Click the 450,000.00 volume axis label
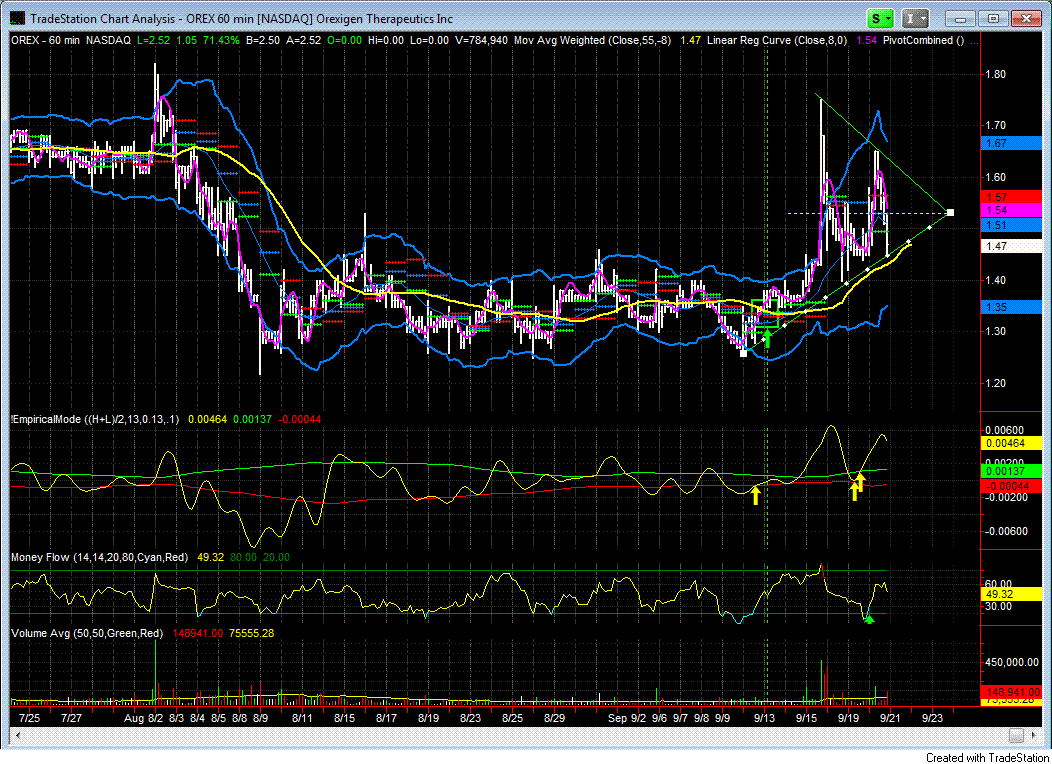The width and height of the screenshot is (1052, 764). click(1012, 663)
